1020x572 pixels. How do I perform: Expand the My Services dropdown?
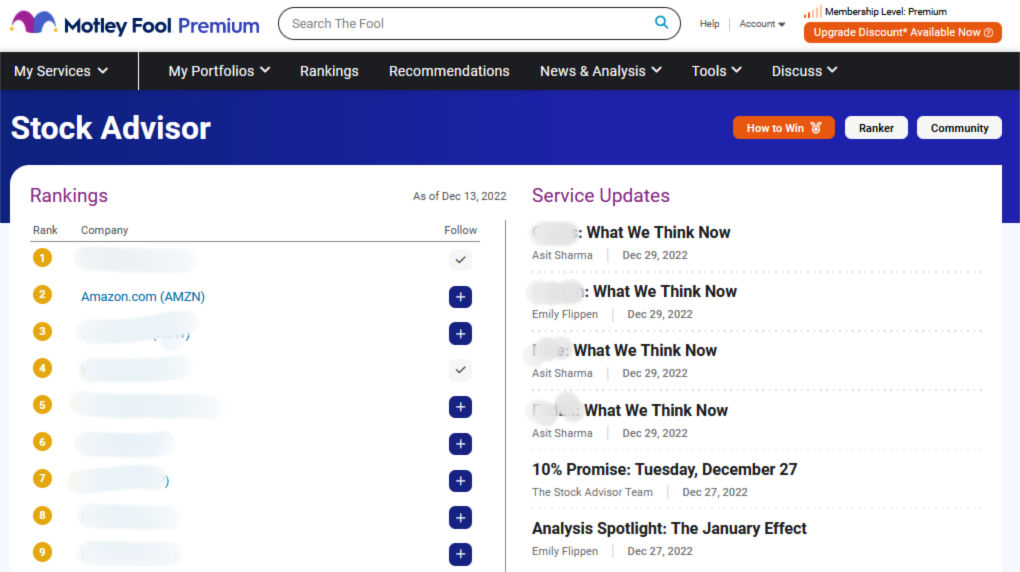[61, 71]
